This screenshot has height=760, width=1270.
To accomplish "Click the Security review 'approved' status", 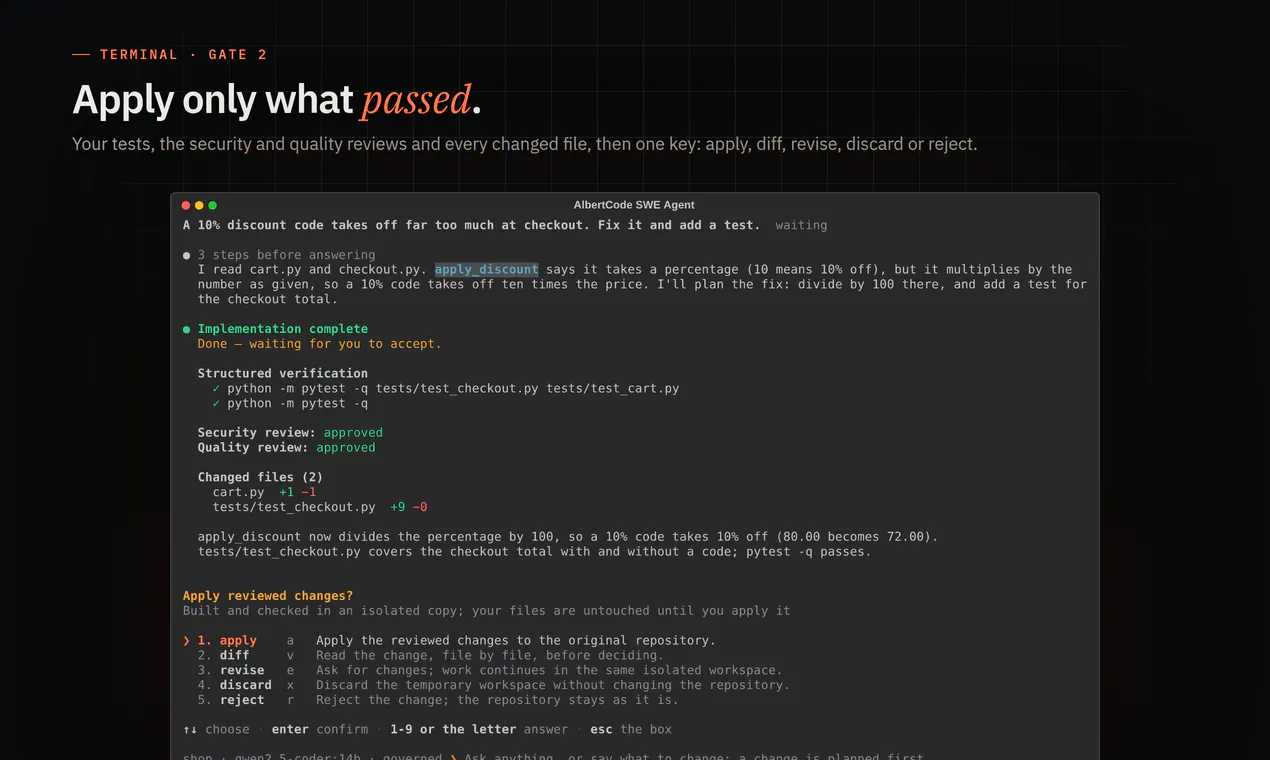I will [353, 433].
